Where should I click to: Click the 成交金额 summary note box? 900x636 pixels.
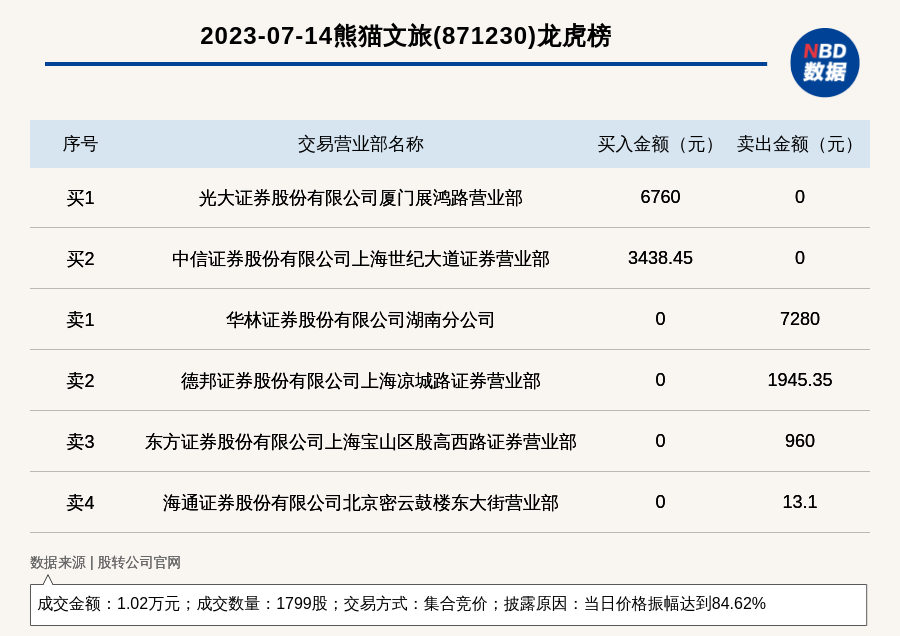tap(448, 604)
